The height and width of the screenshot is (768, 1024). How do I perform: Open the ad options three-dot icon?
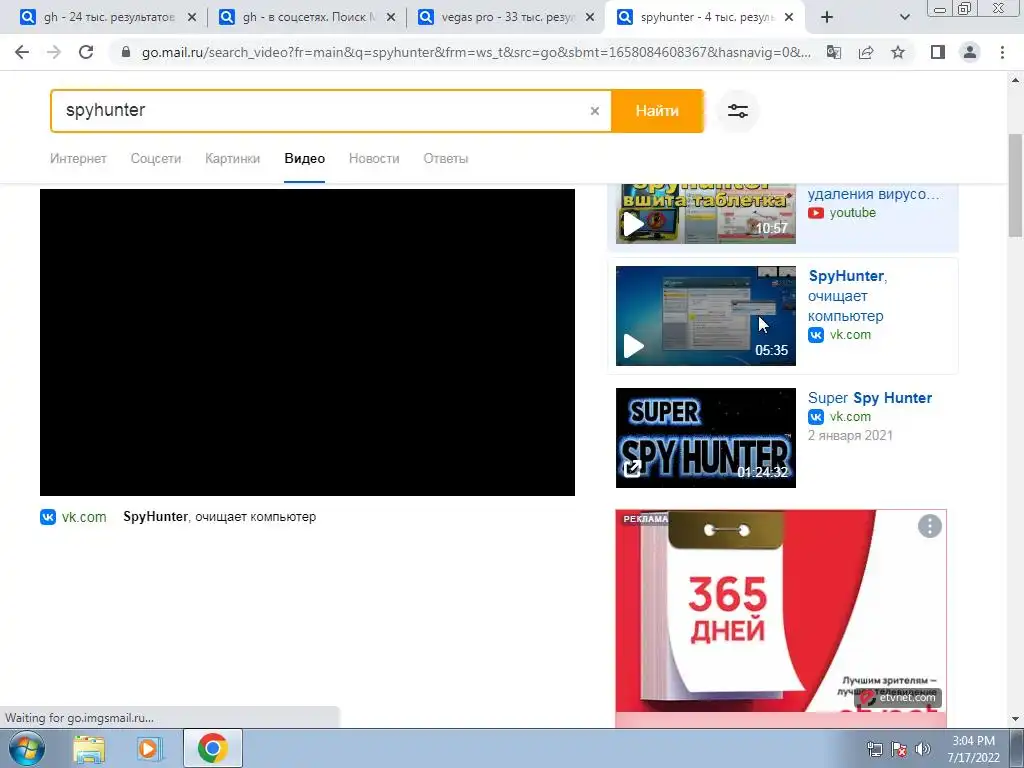click(x=929, y=526)
